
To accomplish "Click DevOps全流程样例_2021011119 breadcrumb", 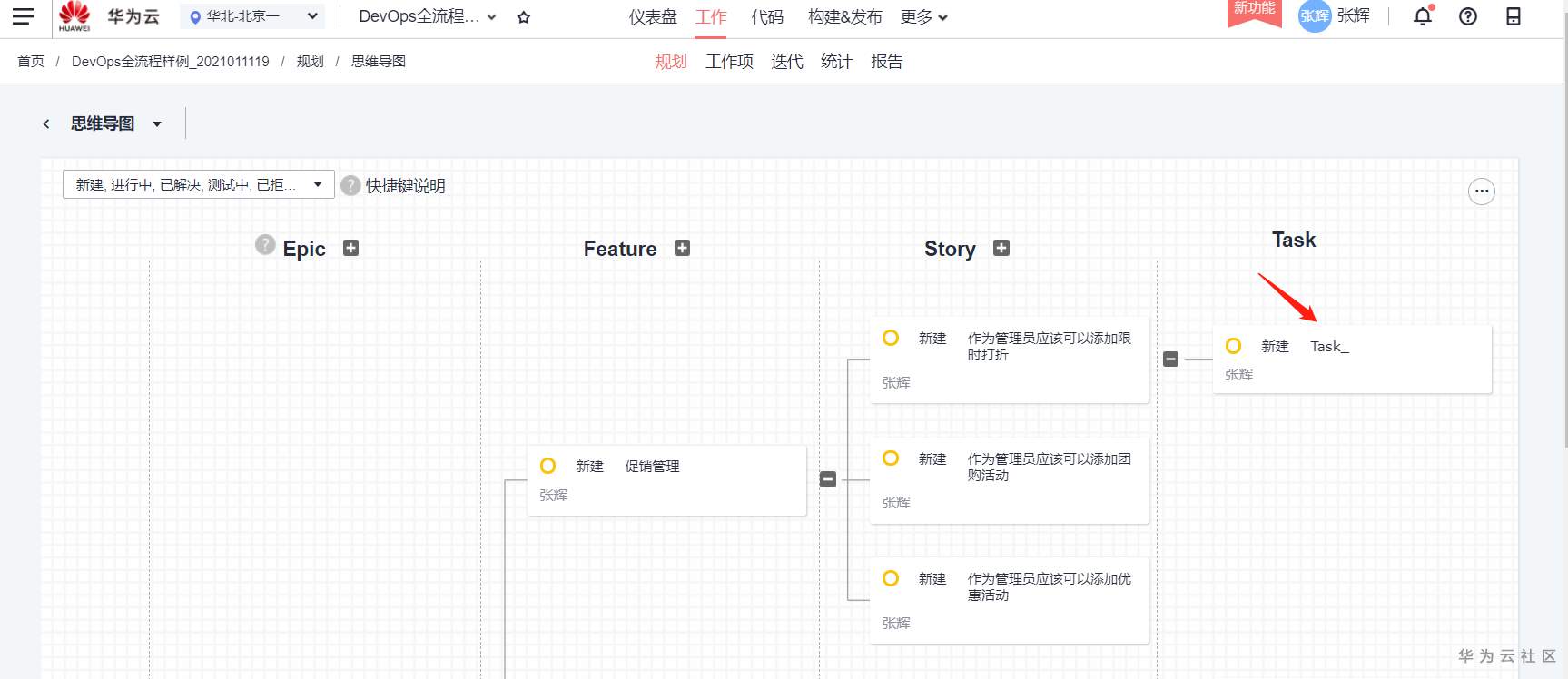I will click(171, 62).
